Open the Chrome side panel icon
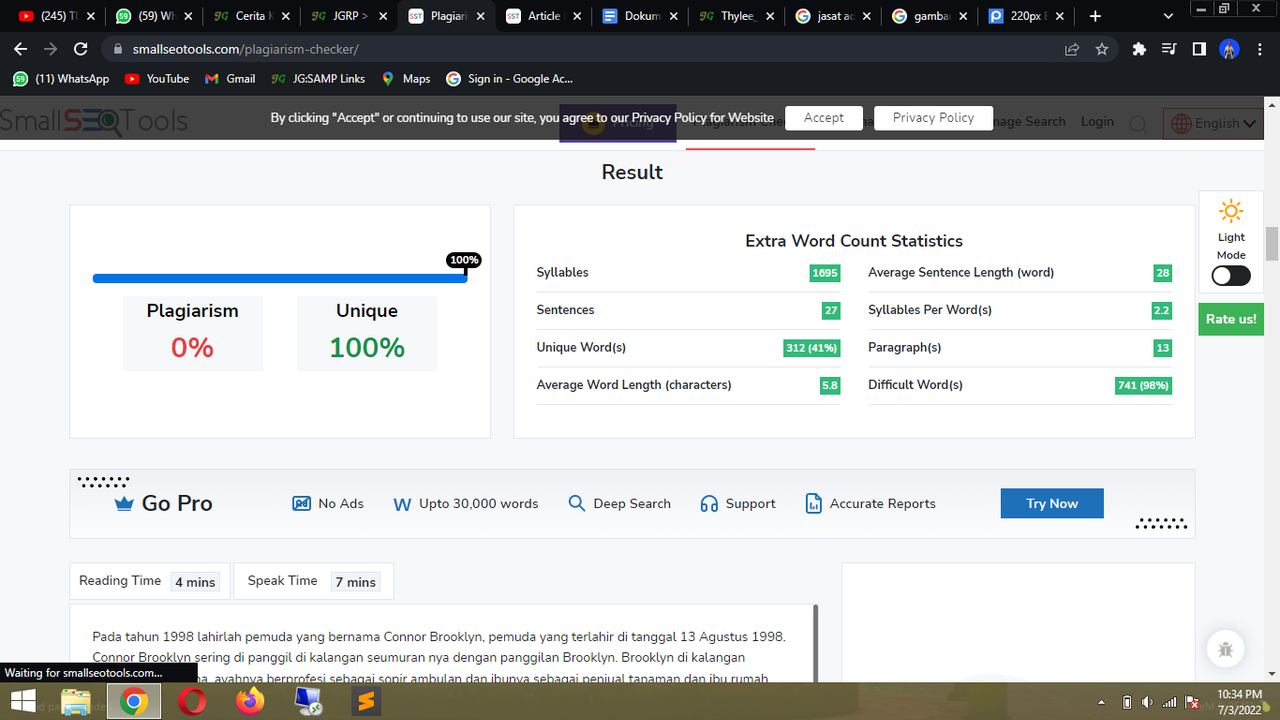Screen dimensions: 1280x720 [x=1199, y=49]
